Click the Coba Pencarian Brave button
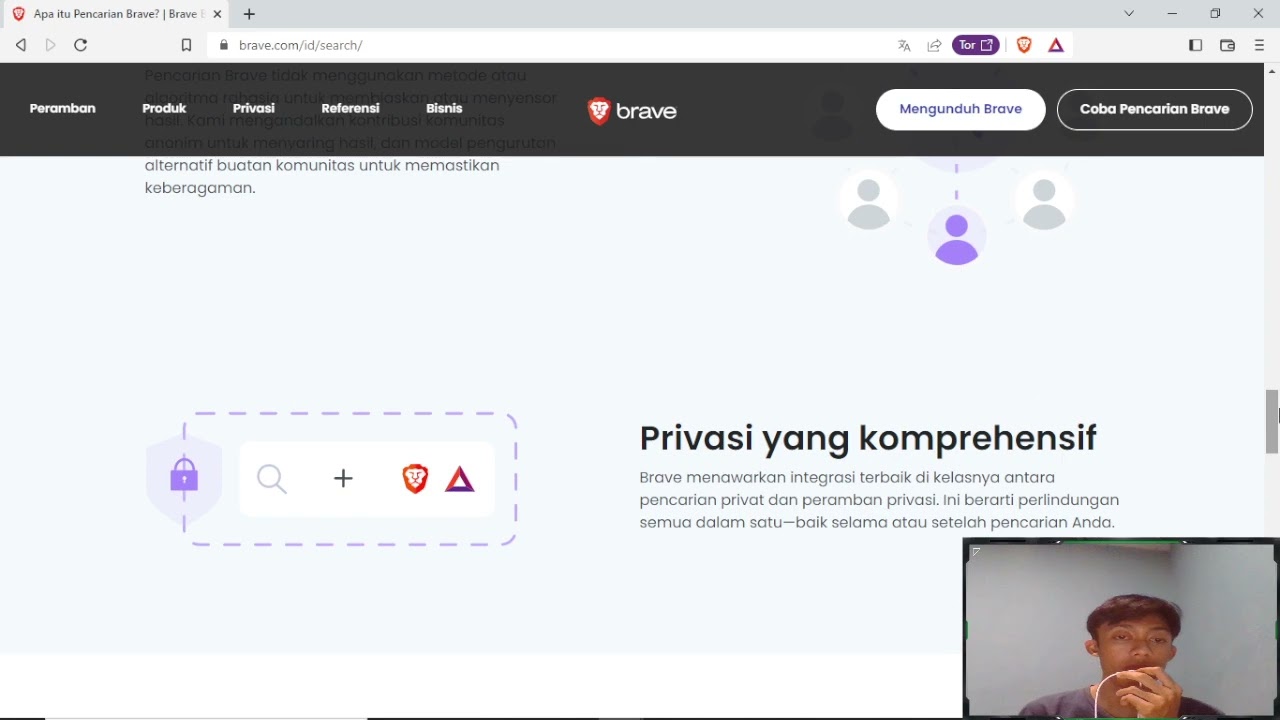 coord(1154,109)
